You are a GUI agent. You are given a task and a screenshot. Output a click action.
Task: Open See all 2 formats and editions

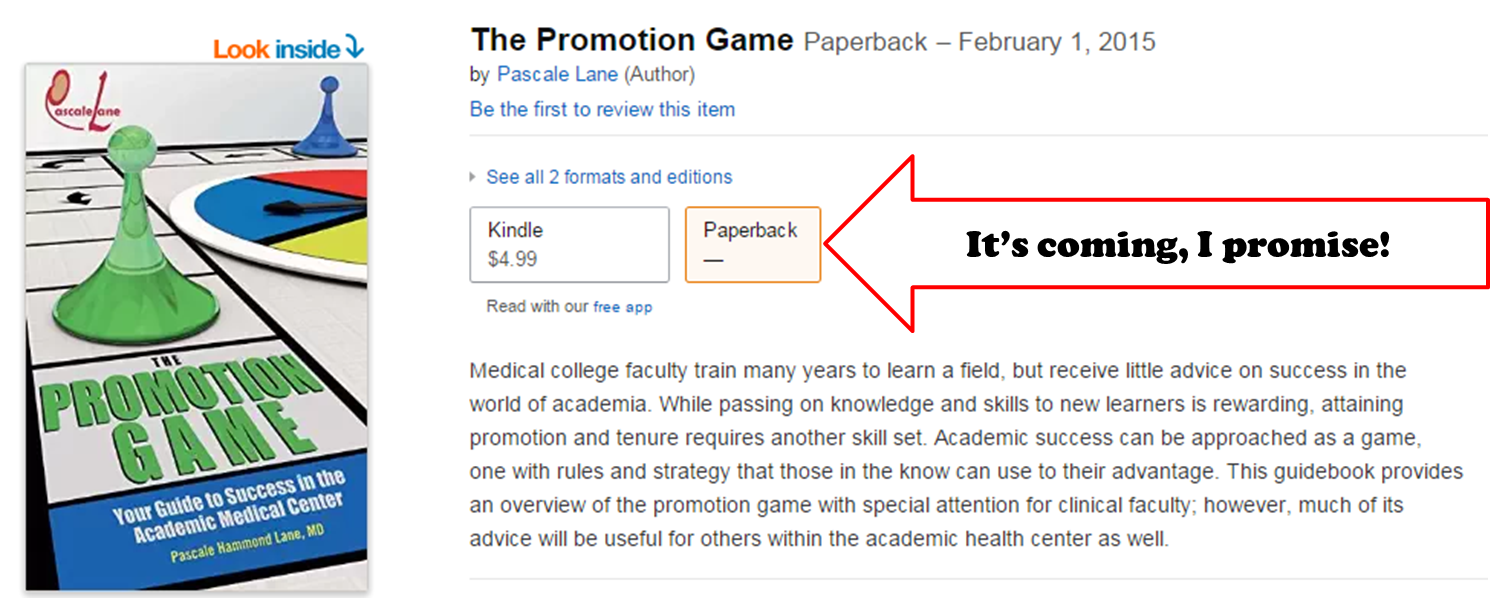pyautogui.click(x=609, y=177)
